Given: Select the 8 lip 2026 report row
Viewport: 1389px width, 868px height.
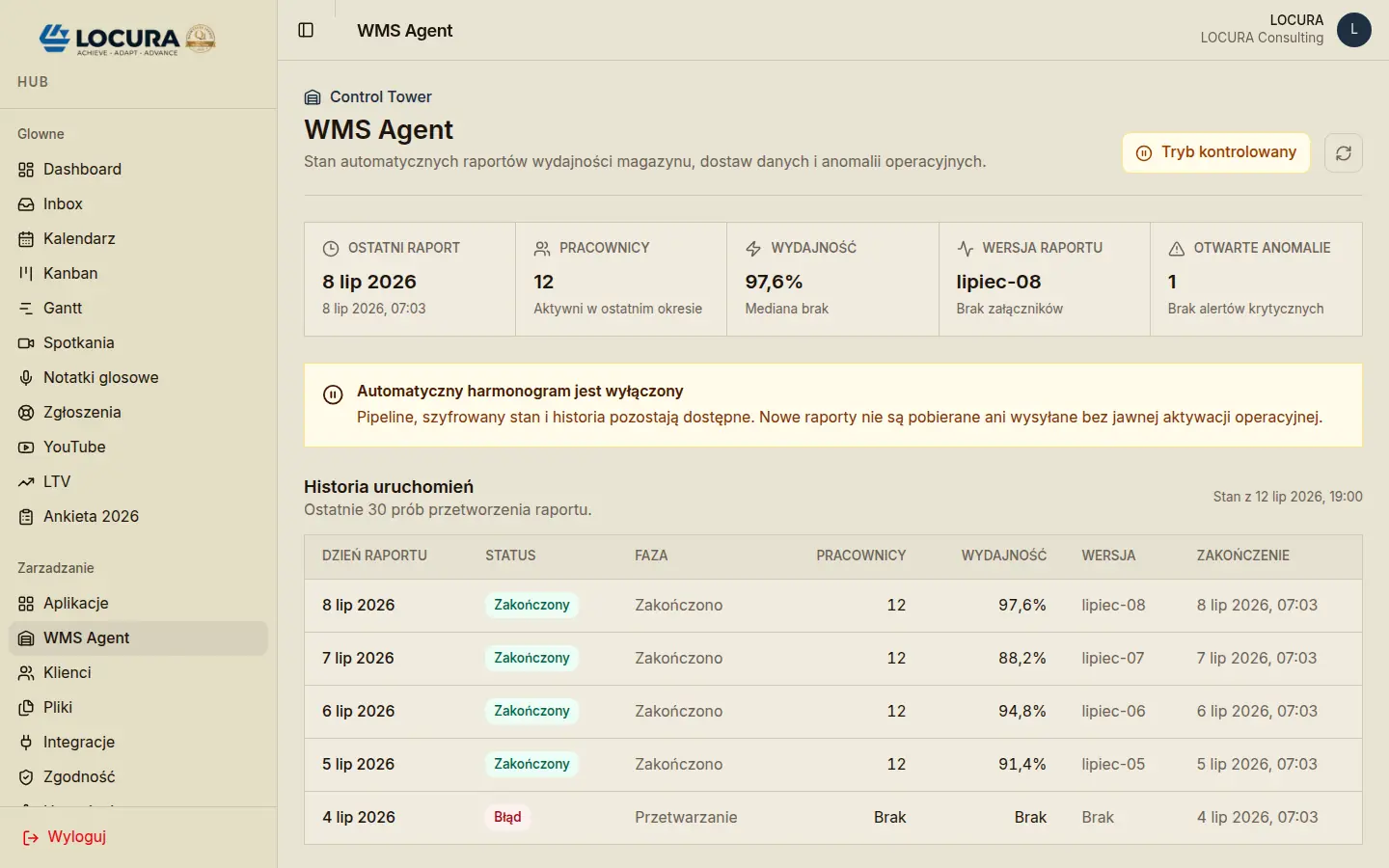Looking at the screenshot, I should [833, 606].
